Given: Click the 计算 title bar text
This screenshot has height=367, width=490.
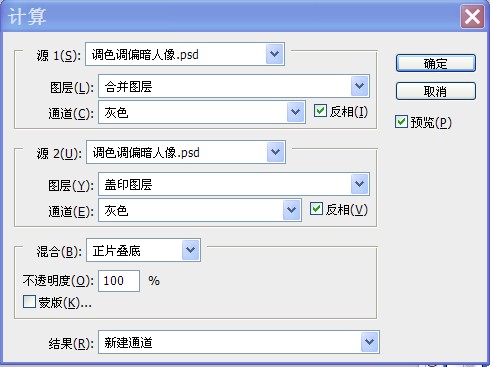Looking at the screenshot, I should (x=27, y=17).
